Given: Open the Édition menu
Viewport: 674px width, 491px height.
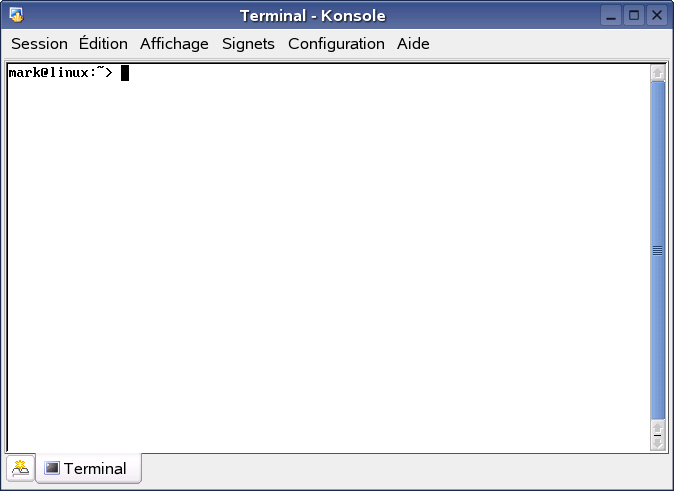Looking at the screenshot, I should (103, 44).
